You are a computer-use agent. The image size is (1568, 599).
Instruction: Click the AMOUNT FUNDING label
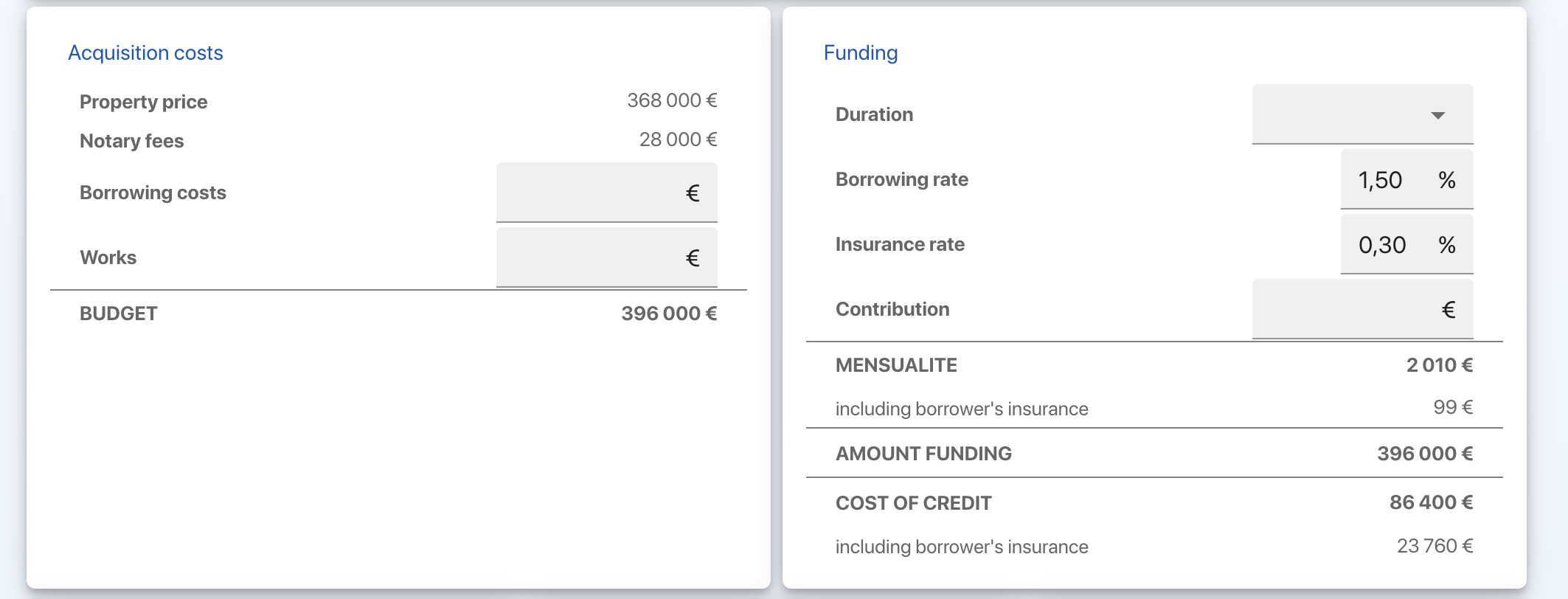[x=923, y=454]
